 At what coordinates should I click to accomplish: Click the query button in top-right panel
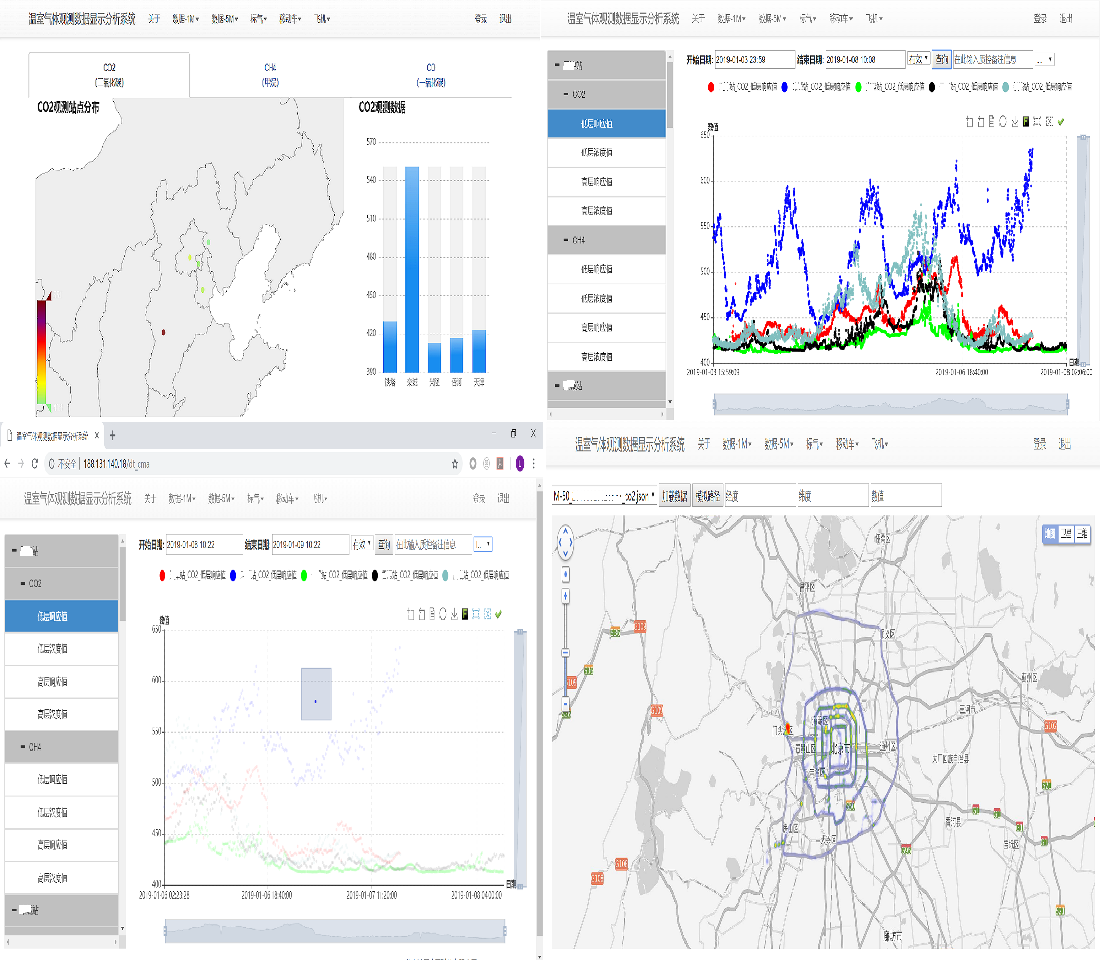(x=941, y=60)
